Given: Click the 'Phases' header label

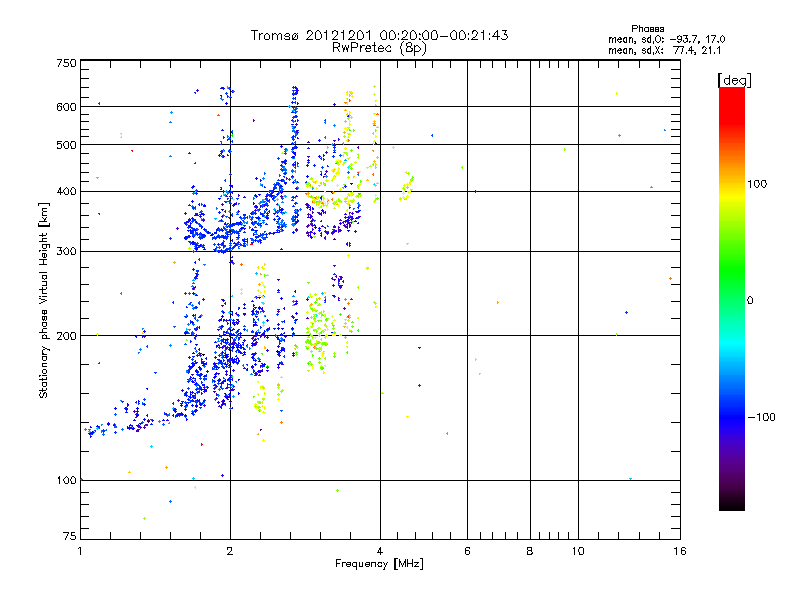Looking at the screenshot, I should point(647,29).
